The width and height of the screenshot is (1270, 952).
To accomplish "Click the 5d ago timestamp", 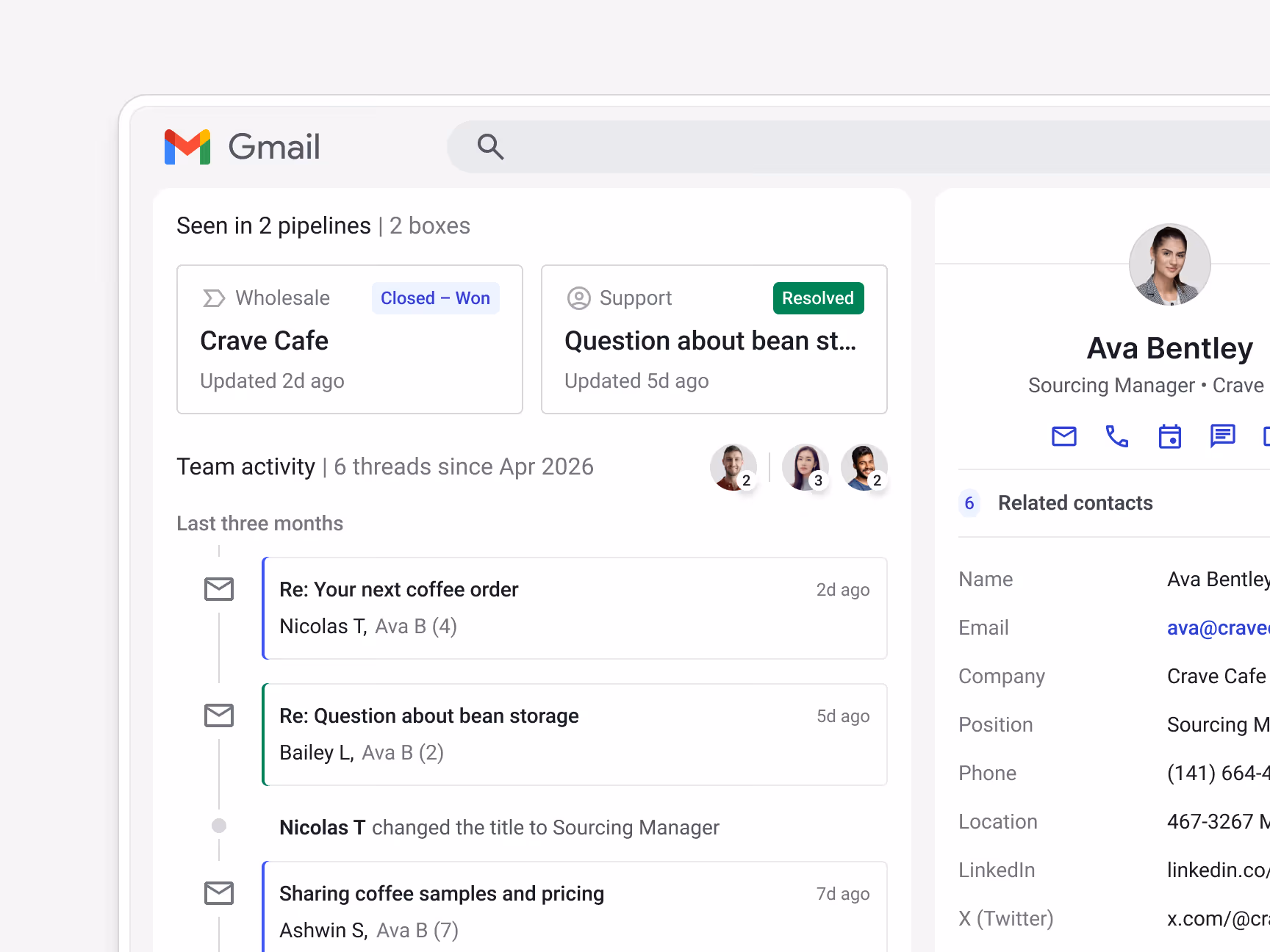I will pos(843,716).
